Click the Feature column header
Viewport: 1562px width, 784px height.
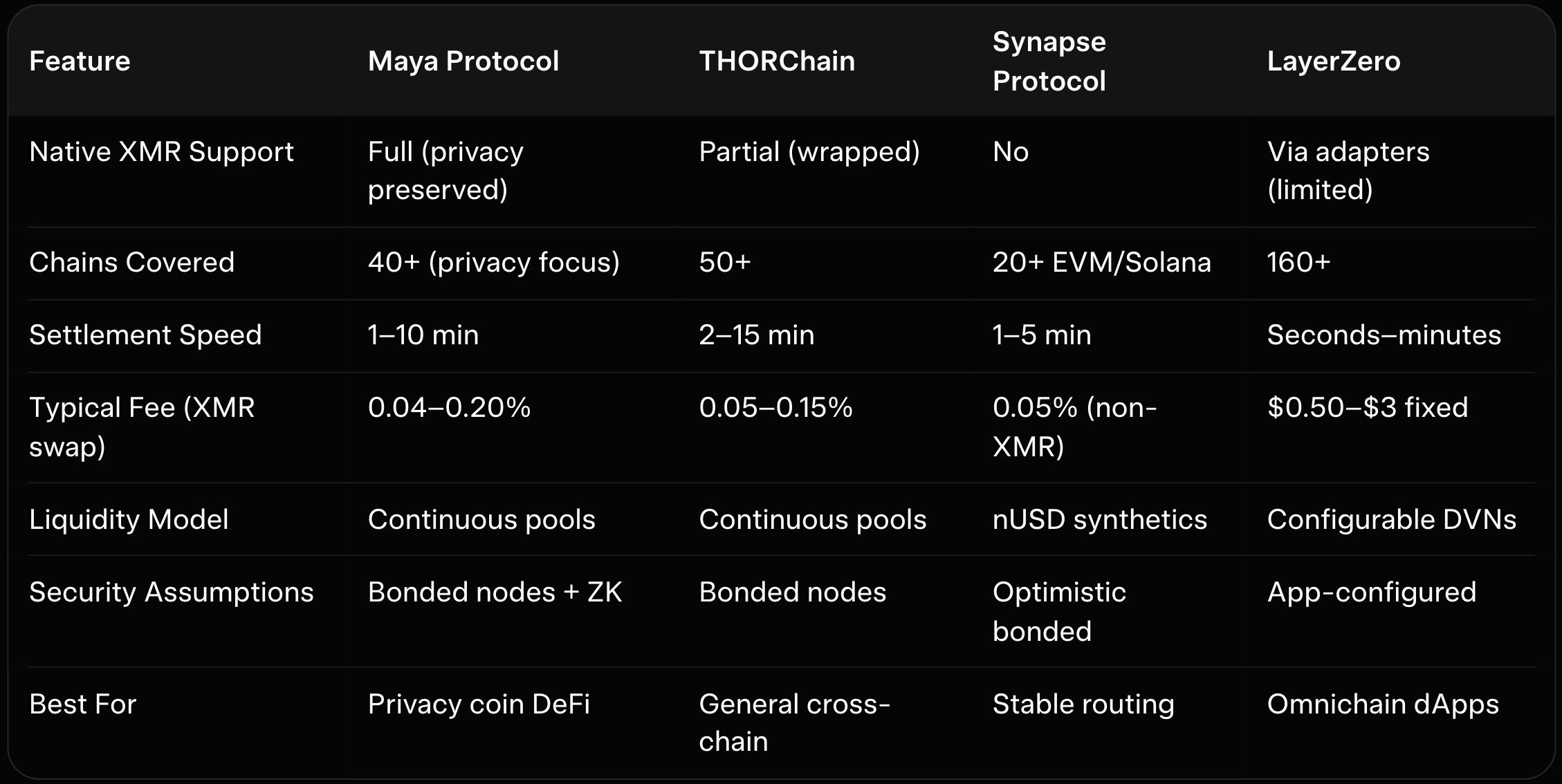point(80,61)
